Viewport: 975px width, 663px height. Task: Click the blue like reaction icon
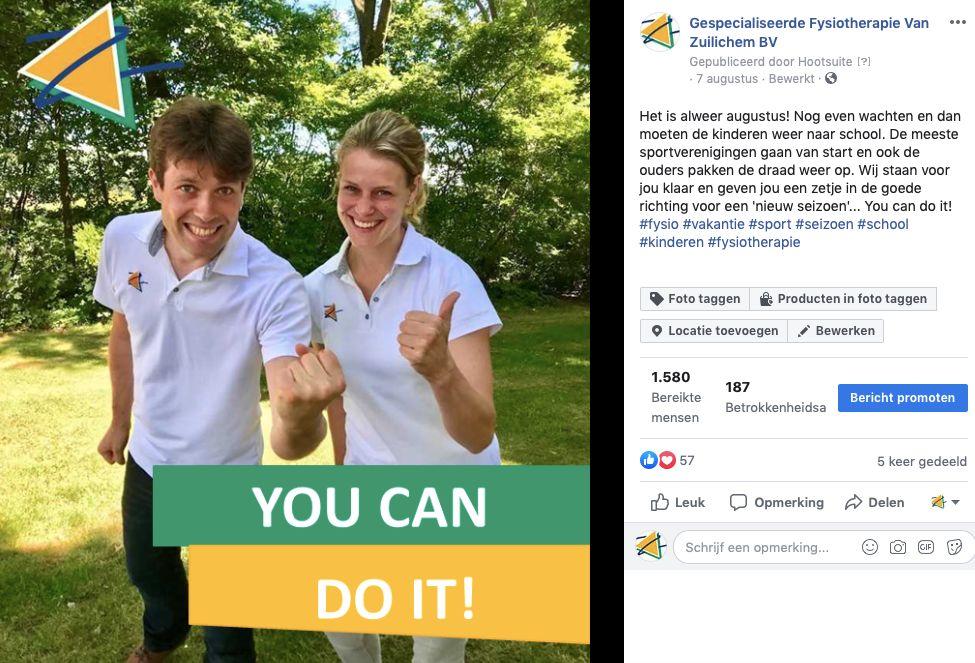point(649,460)
